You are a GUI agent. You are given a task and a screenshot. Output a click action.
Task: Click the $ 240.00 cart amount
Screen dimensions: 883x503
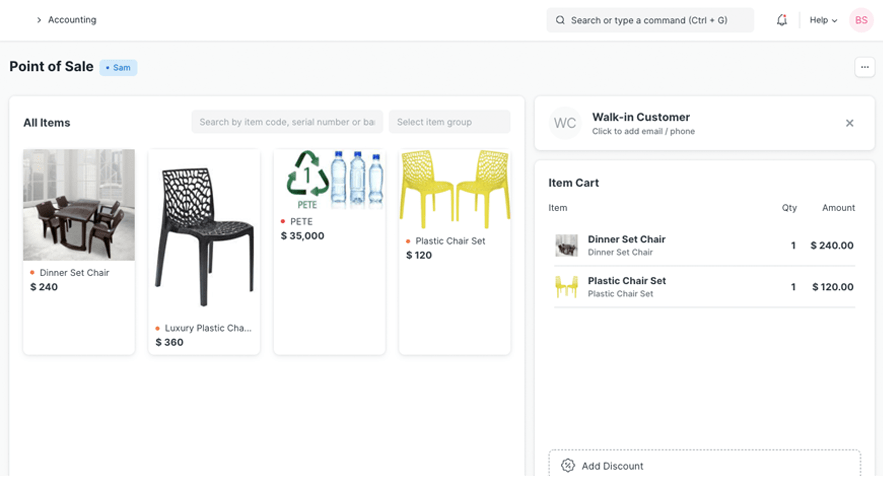(832, 246)
